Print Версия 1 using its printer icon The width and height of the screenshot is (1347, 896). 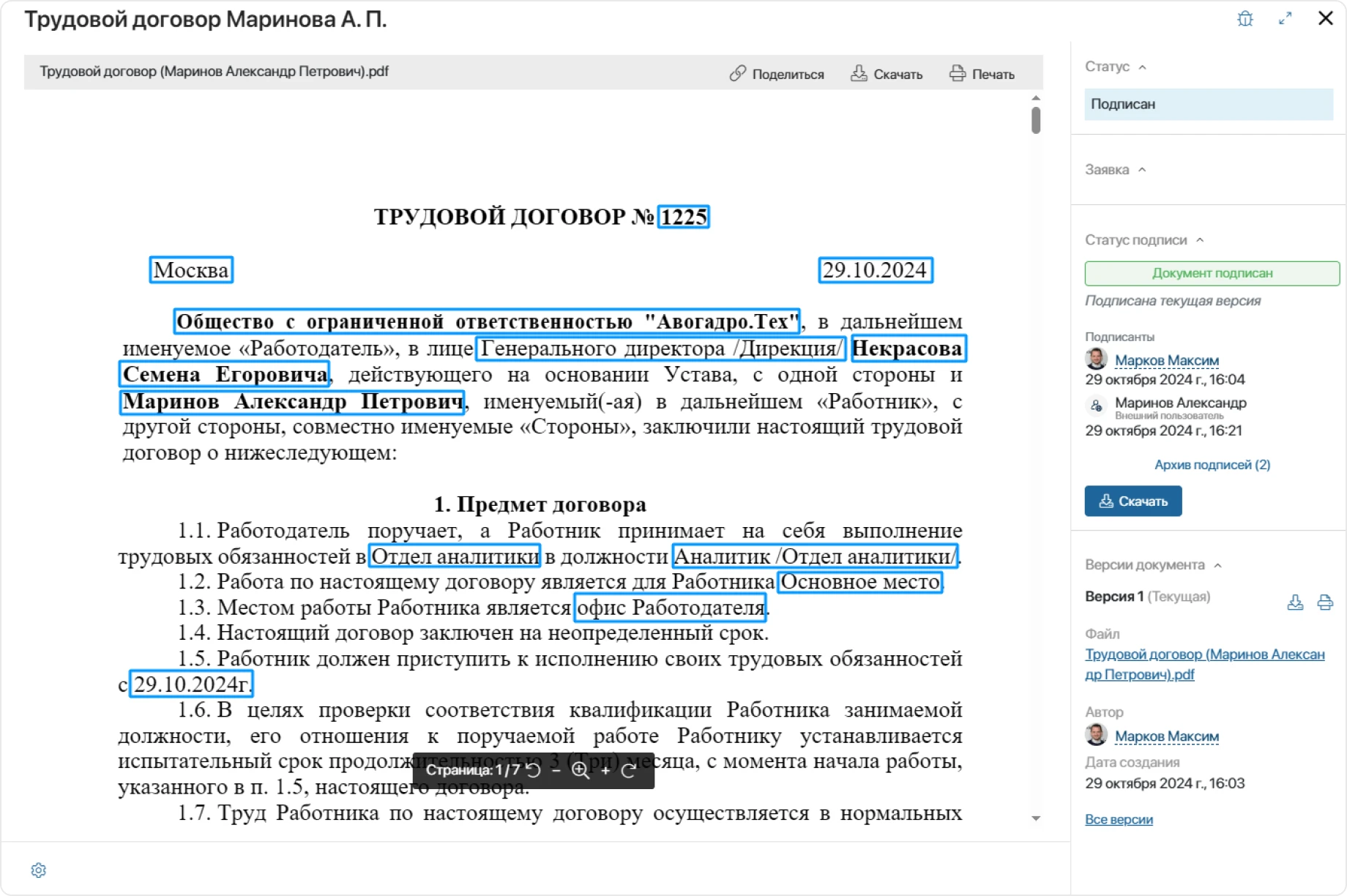point(1326,602)
